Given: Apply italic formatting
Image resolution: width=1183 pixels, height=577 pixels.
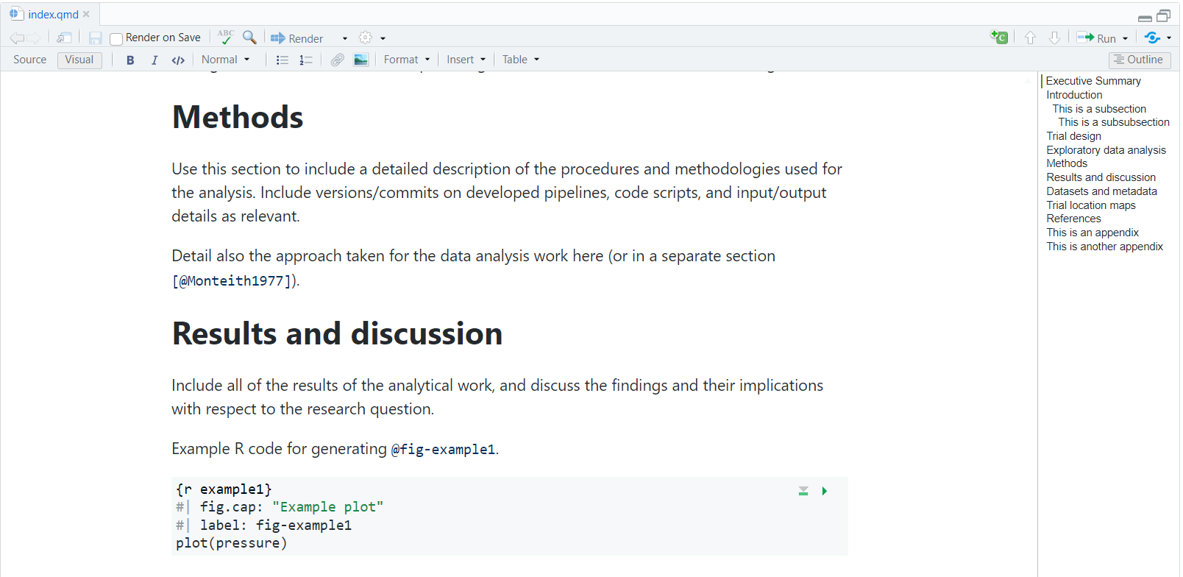Looking at the screenshot, I should pos(154,60).
